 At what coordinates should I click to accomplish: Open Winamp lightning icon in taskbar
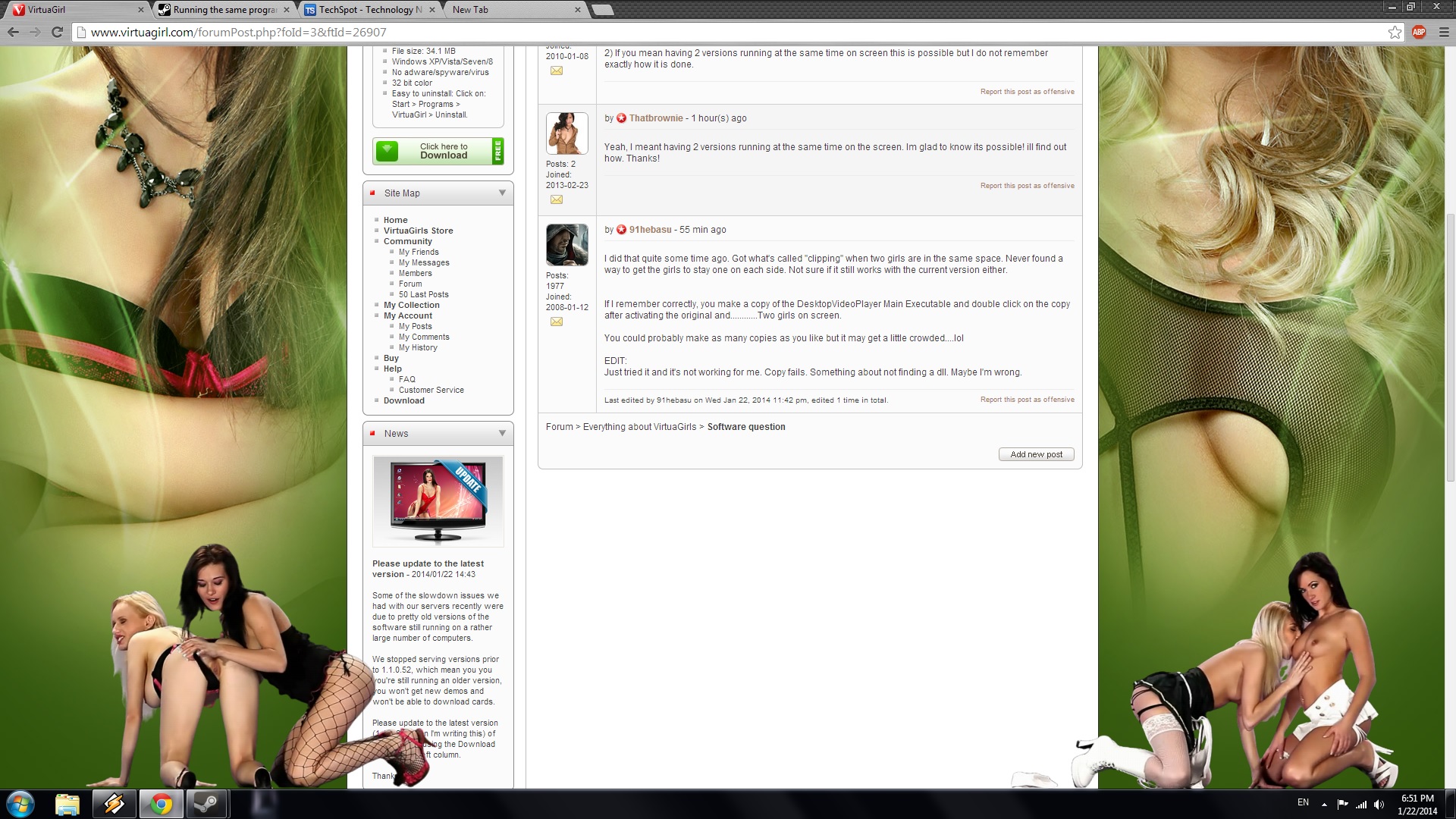click(x=115, y=804)
